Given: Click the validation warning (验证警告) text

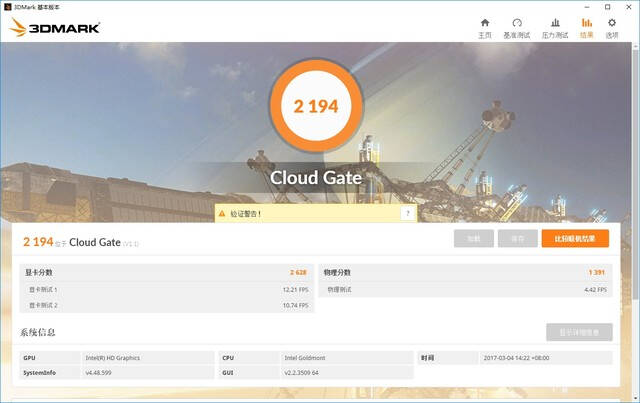Looking at the screenshot, I should point(245,214).
